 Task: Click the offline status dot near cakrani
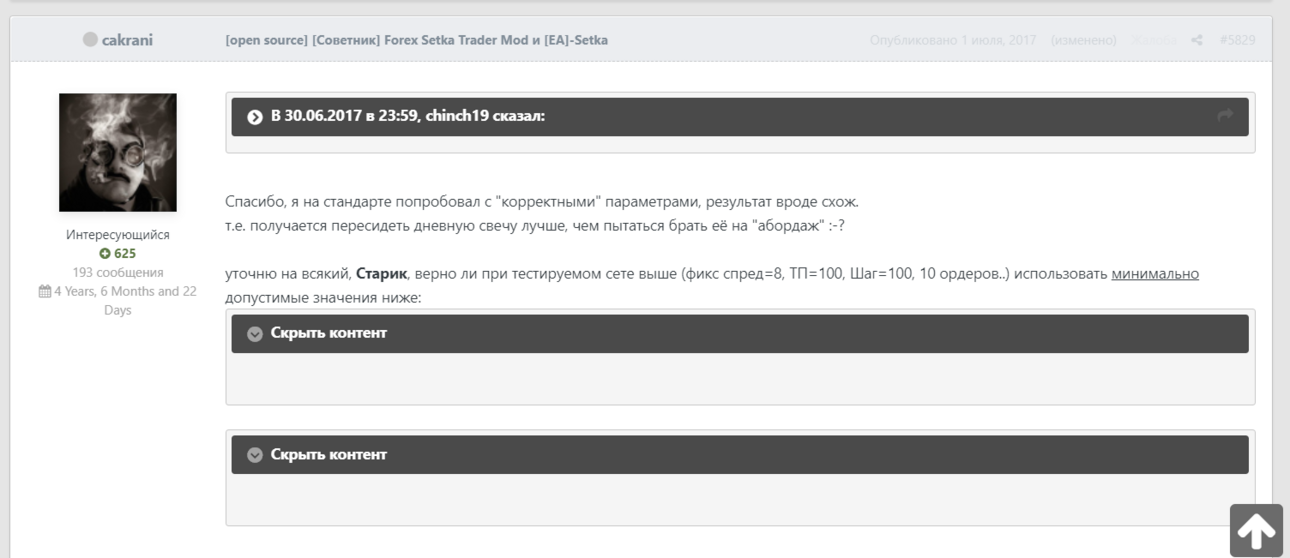click(x=90, y=40)
